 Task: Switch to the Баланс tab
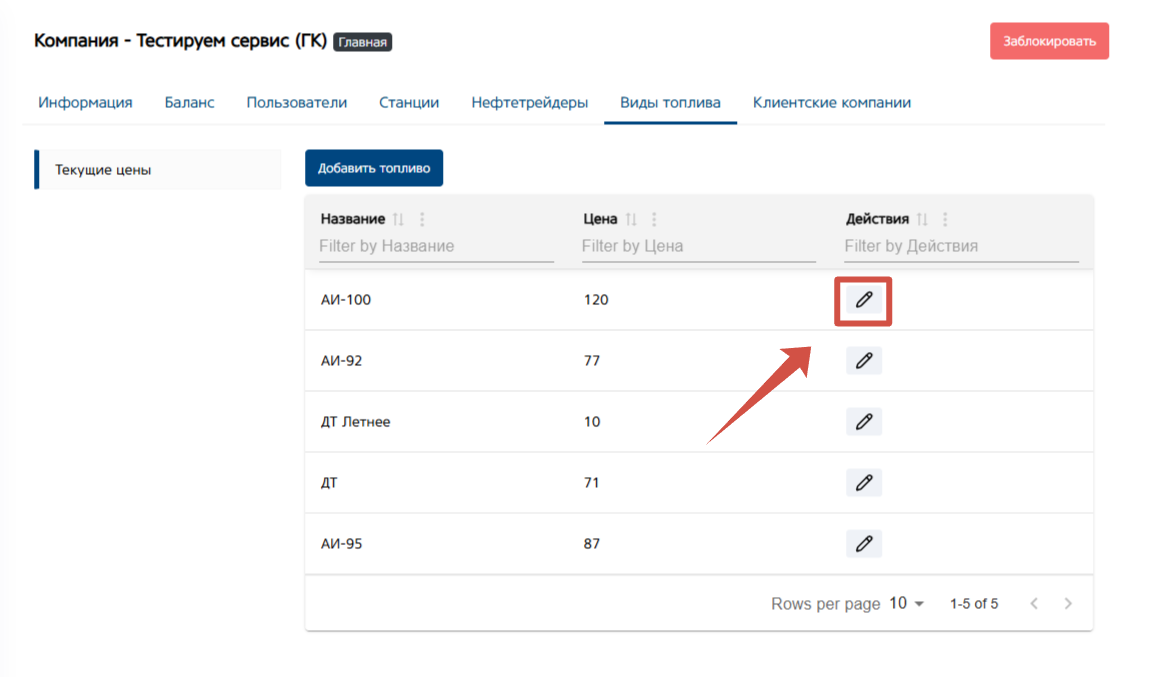[x=189, y=103]
